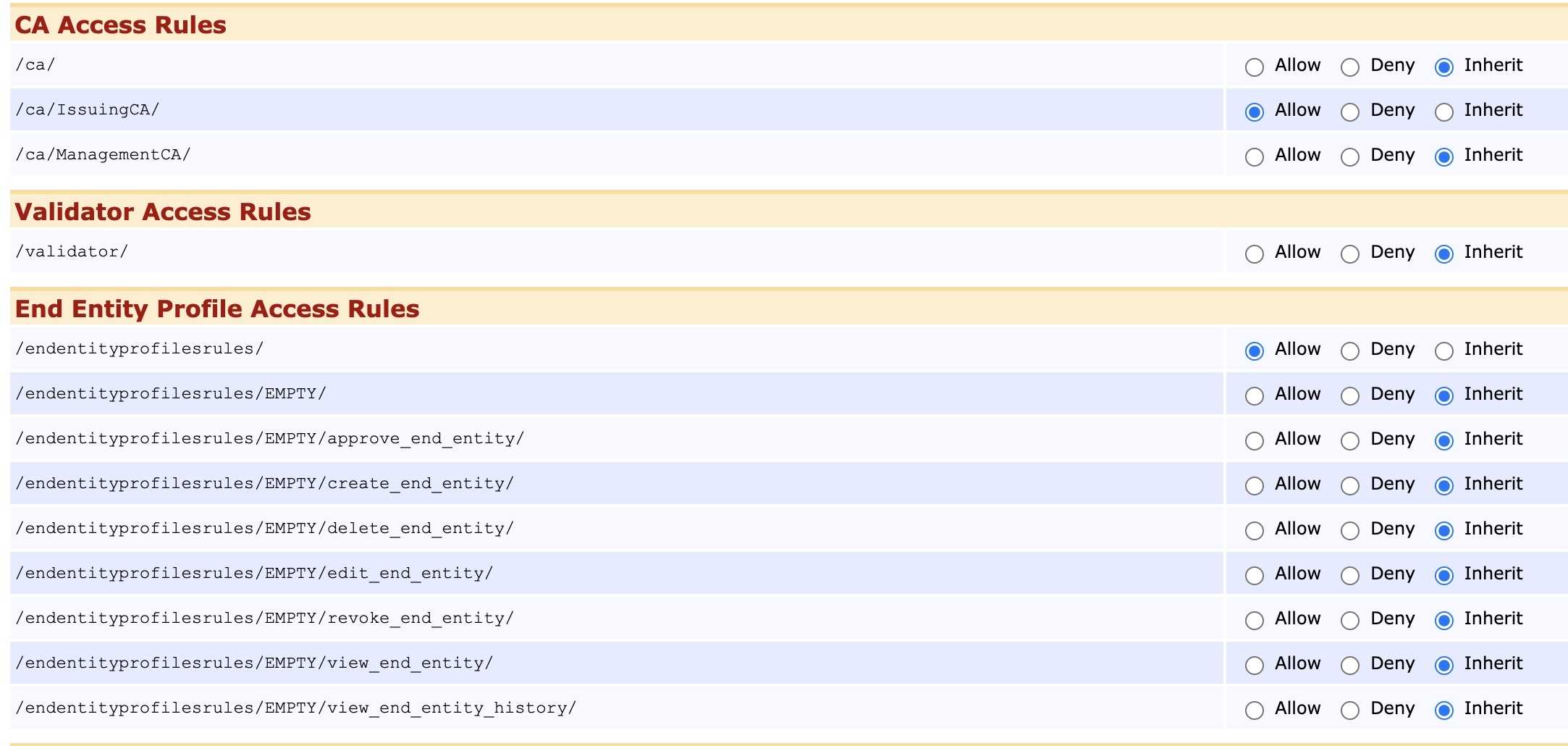The height and width of the screenshot is (746, 1568).
Task: Select Allow for approve_end_entity rule
Action: pos(1254,441)
